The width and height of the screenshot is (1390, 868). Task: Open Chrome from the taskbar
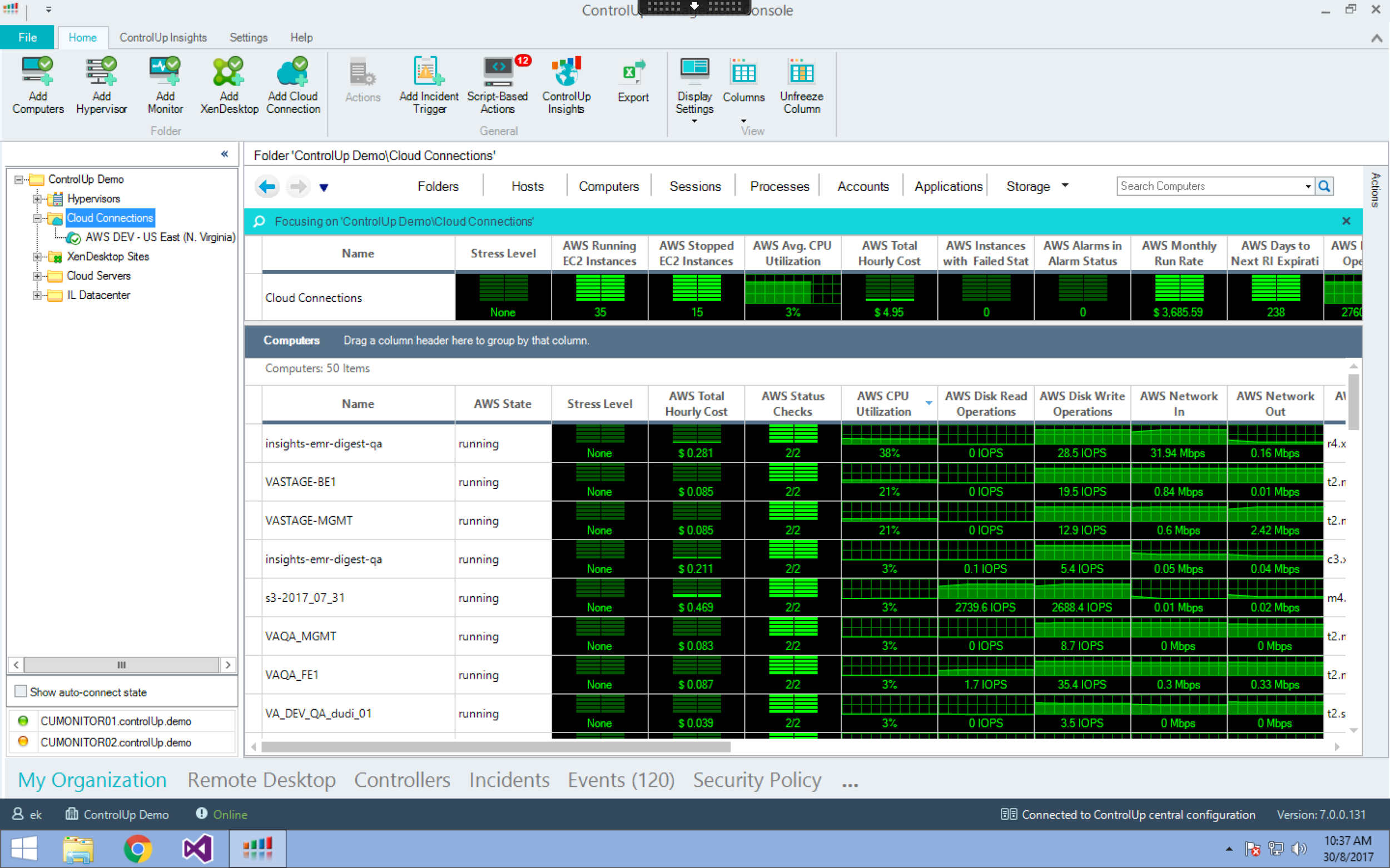138,849
